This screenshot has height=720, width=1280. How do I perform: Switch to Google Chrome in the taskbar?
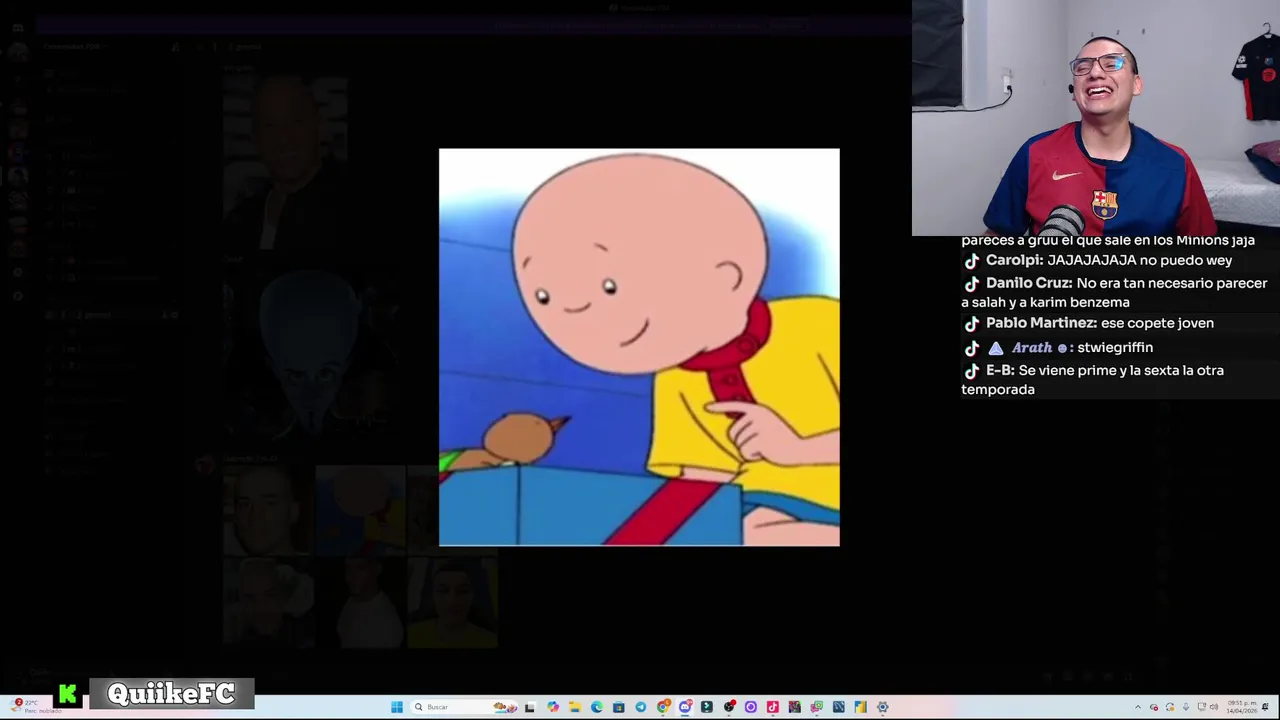point(663,707)
